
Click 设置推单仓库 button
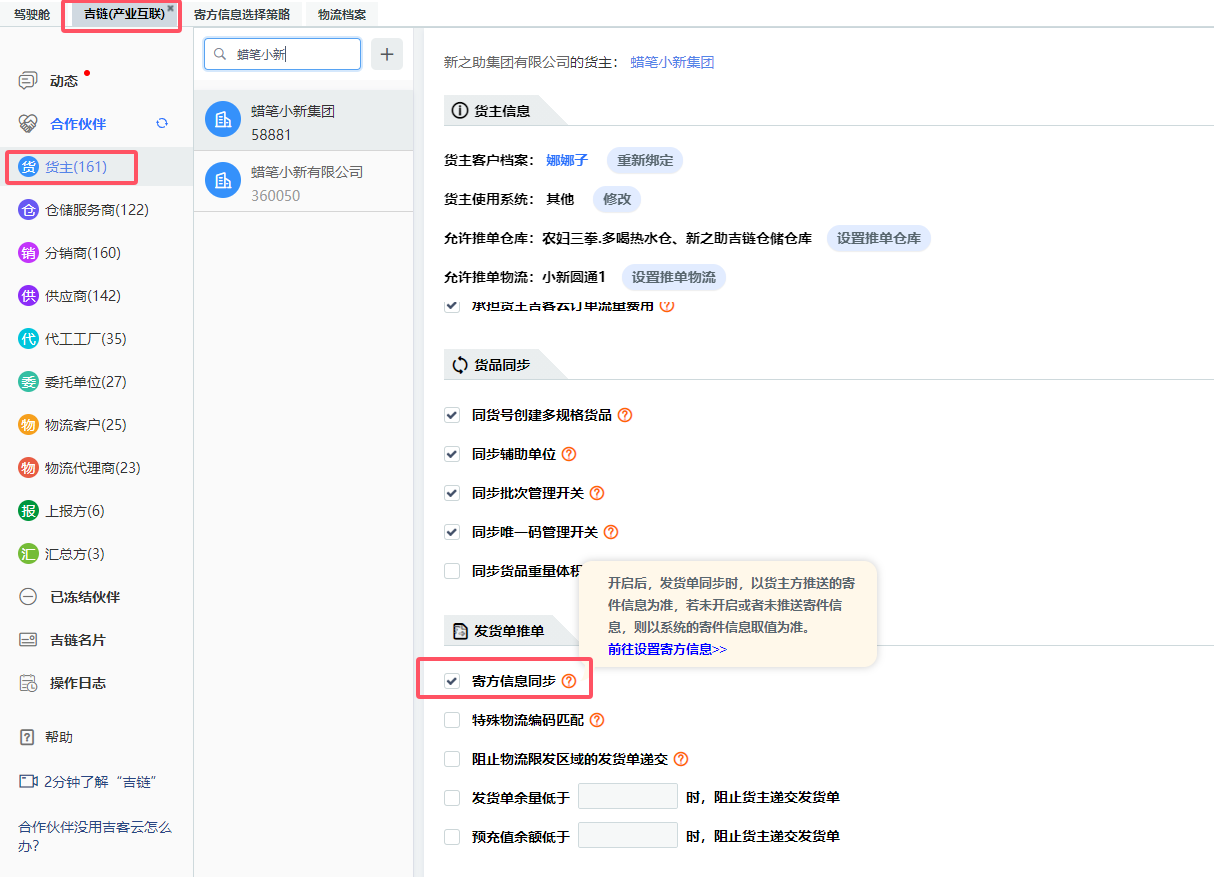[878, 239]
